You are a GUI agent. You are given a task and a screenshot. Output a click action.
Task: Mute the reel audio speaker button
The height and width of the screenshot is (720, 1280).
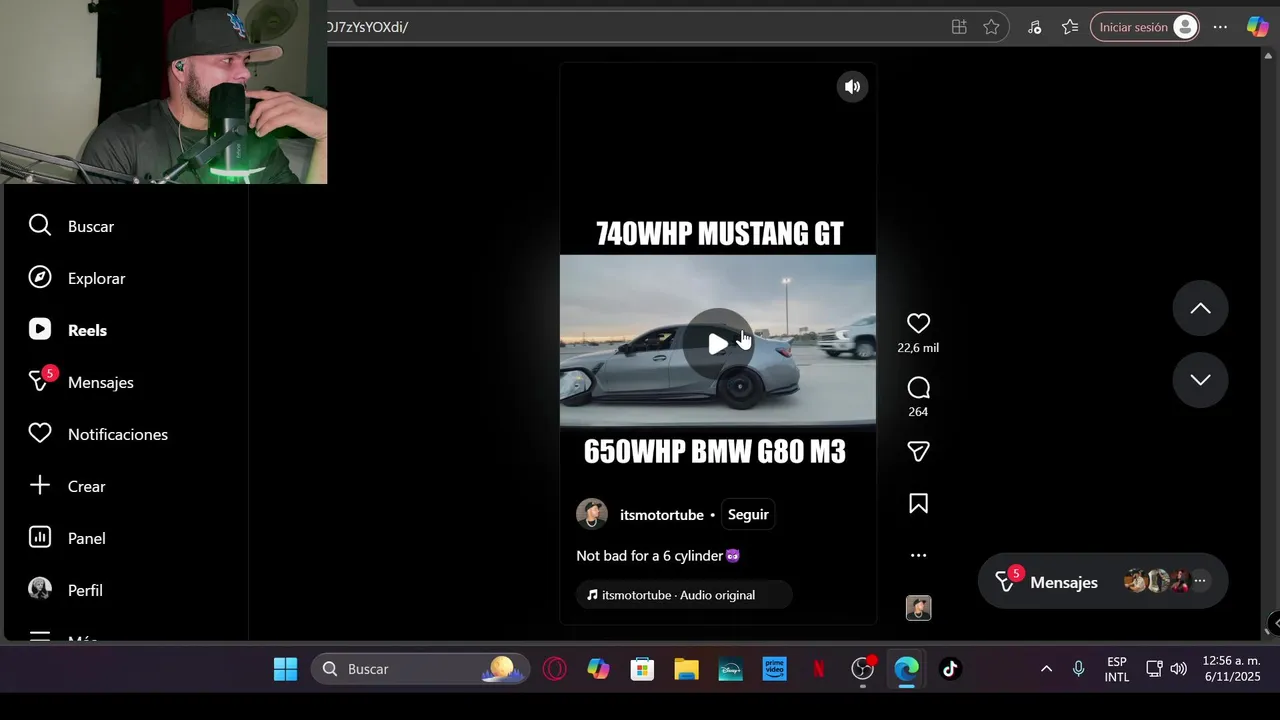point(852,87)
